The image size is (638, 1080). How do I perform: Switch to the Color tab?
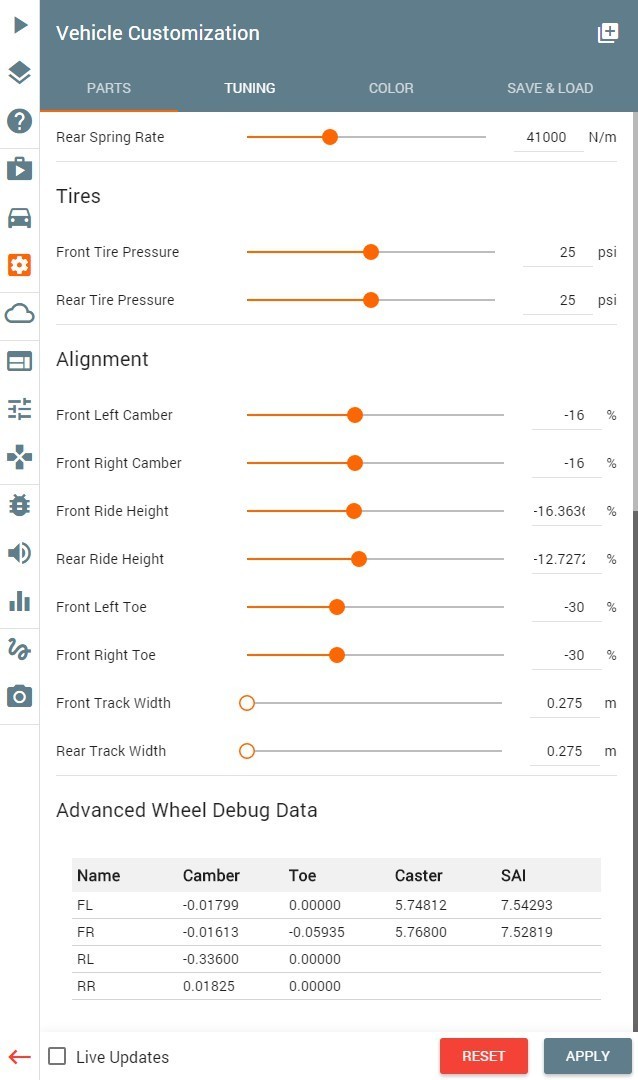391,88
